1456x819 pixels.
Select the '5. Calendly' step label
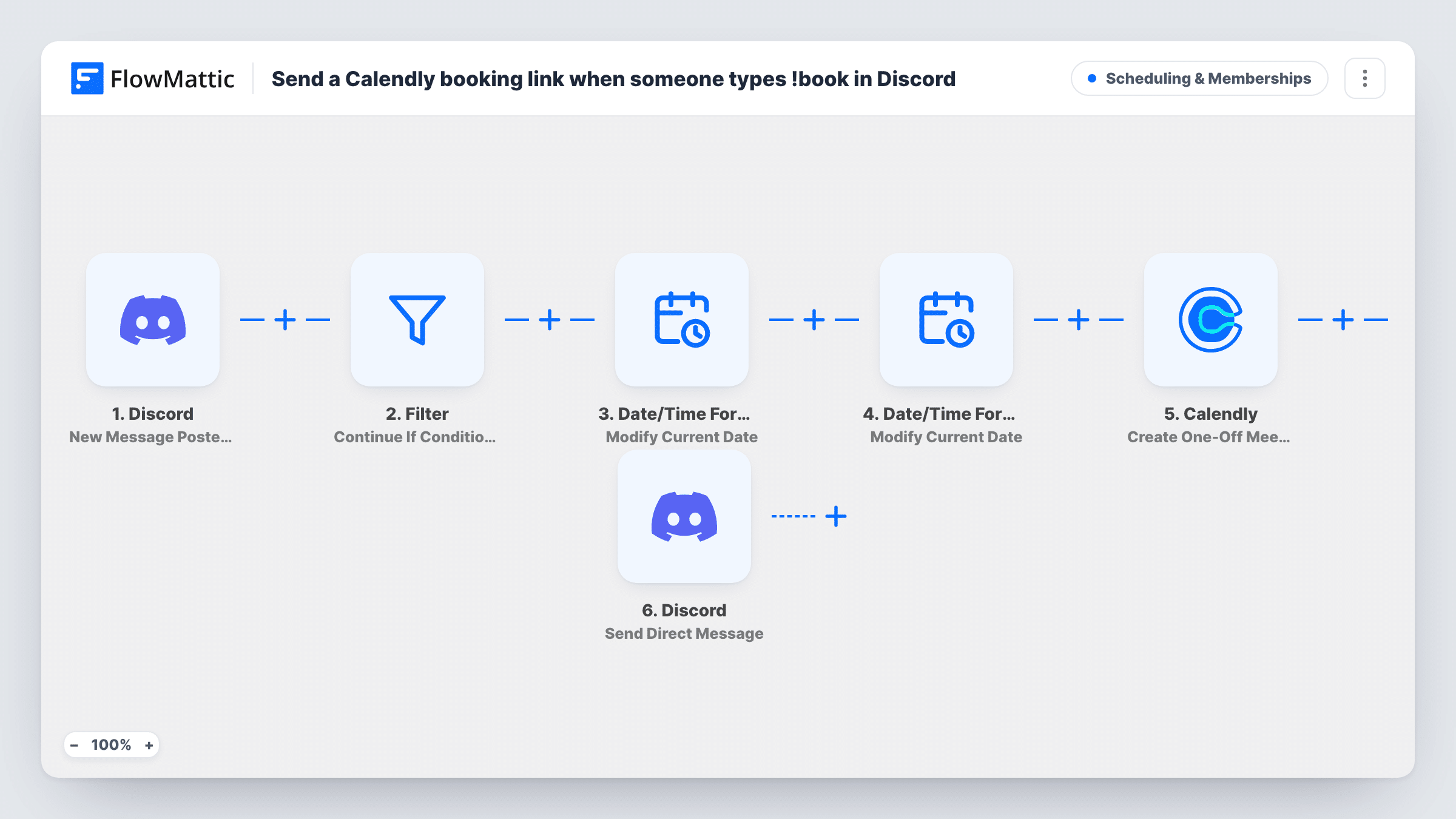[x=1211, y=414]
